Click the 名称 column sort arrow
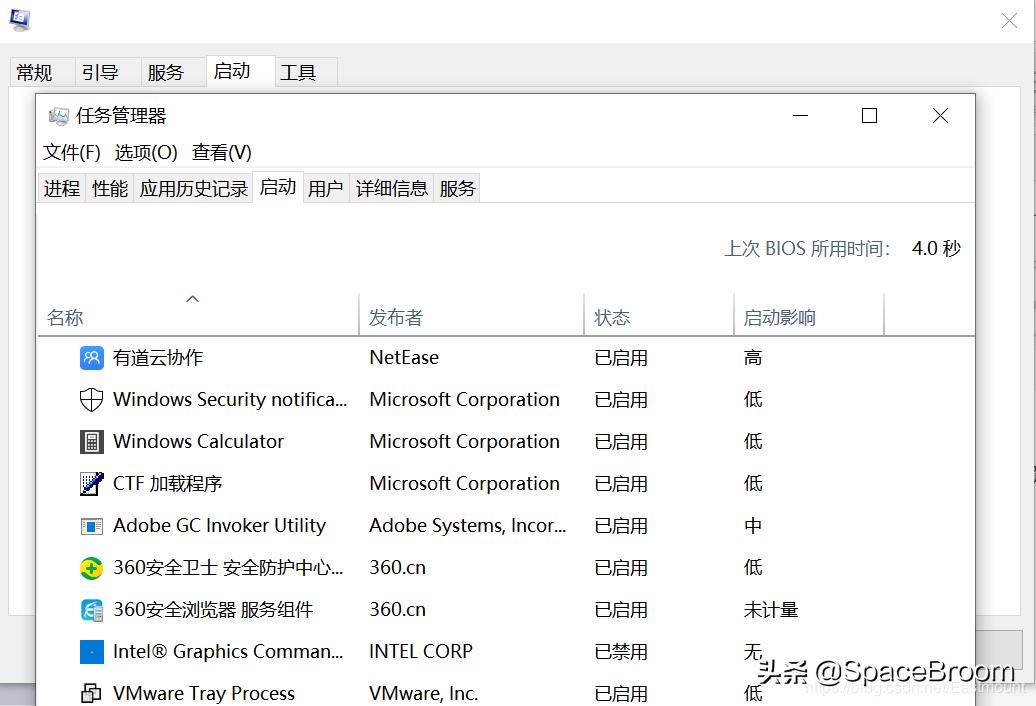The width and height of the screenshot is (1036, 706). tap(192, 298)
